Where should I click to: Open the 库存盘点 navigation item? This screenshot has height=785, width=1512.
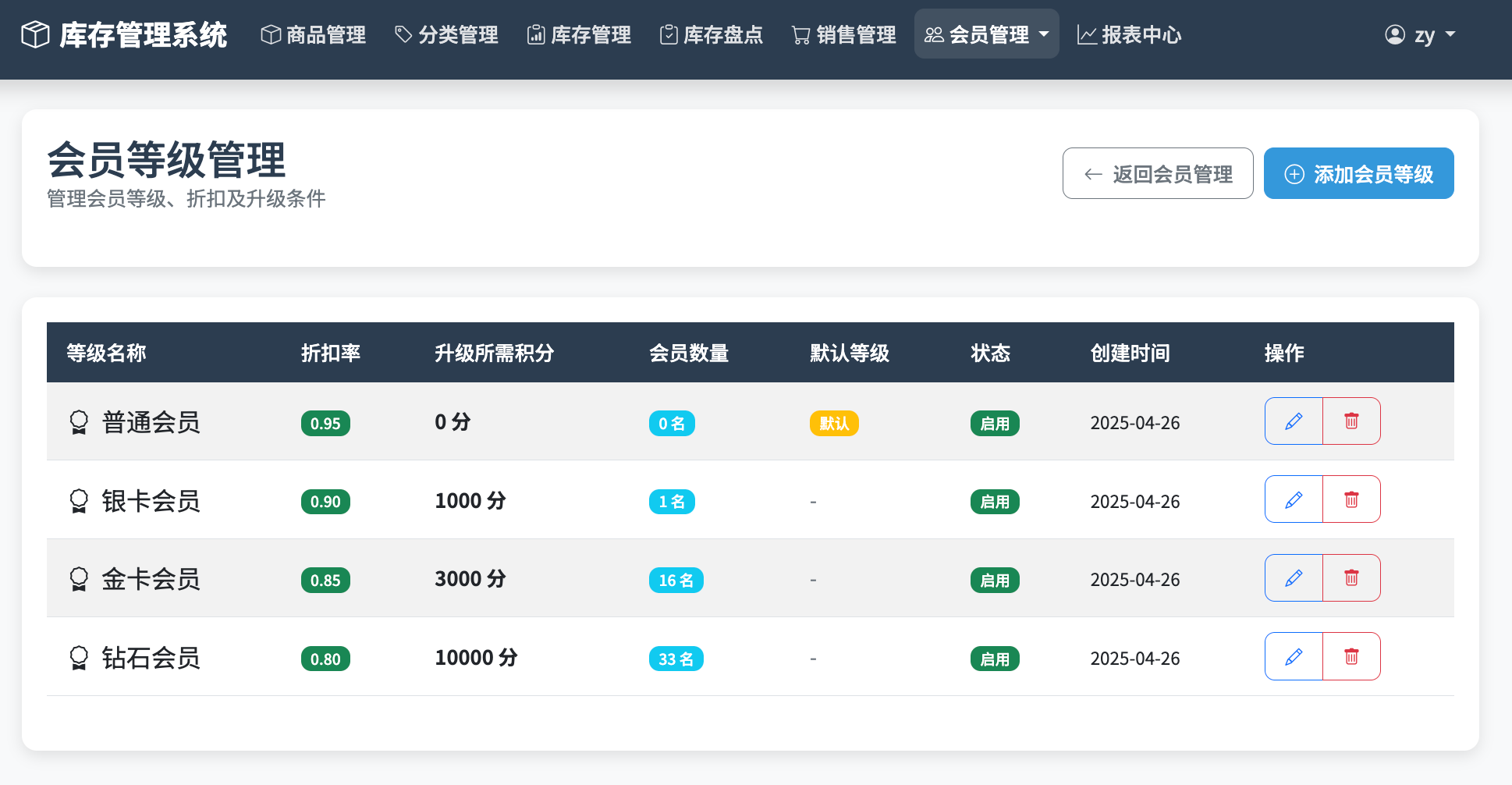coord(711,35)
